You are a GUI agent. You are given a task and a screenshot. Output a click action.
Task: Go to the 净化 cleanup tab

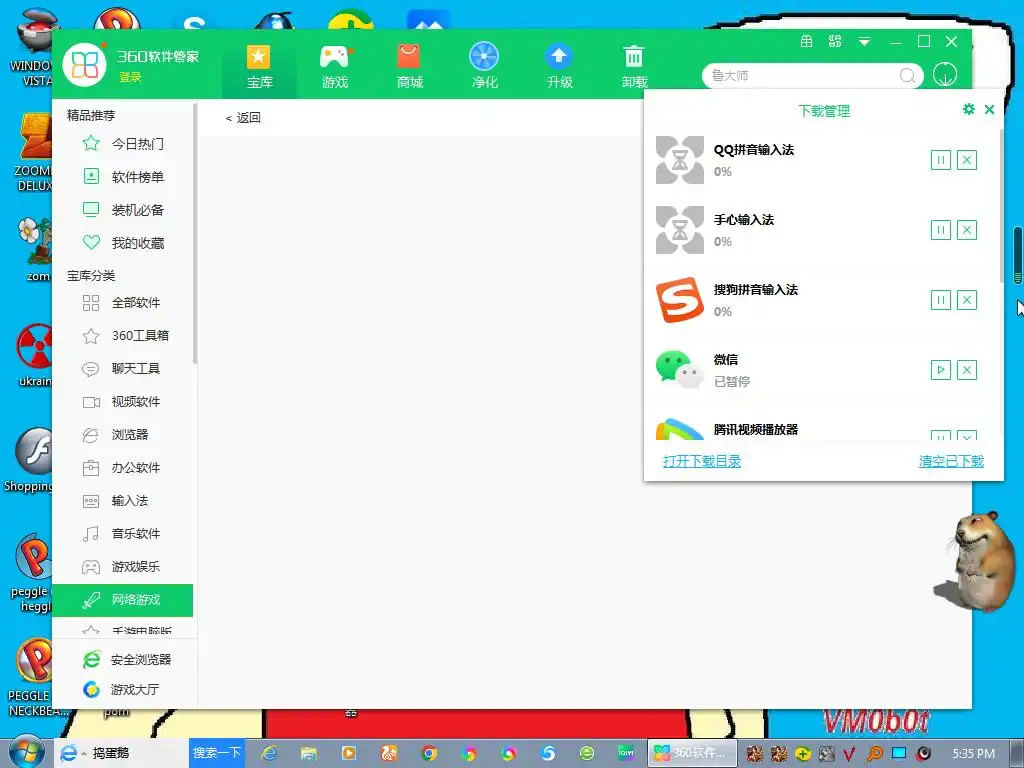coord(484,67)
